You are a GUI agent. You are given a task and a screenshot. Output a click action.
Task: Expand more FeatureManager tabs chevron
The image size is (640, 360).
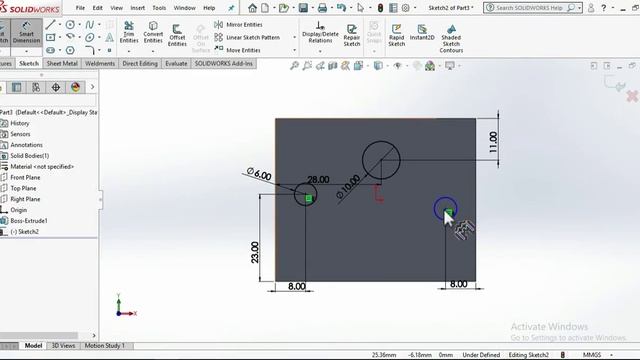[x=92, y=87]
